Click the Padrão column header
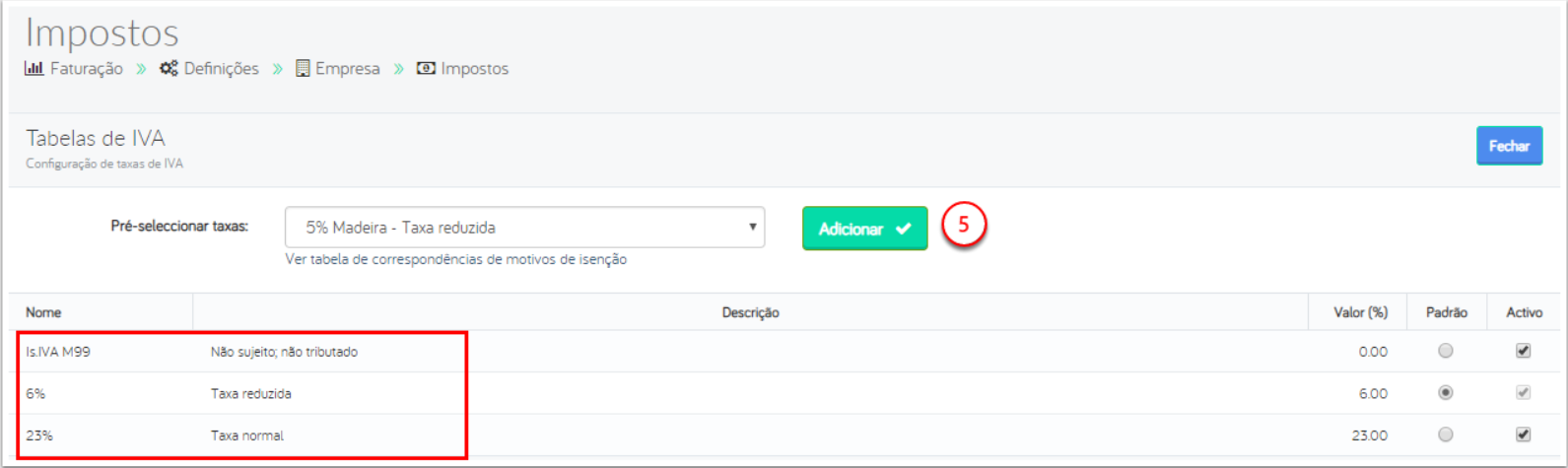Screen dimensions: 1568x468 point(1446,312)
